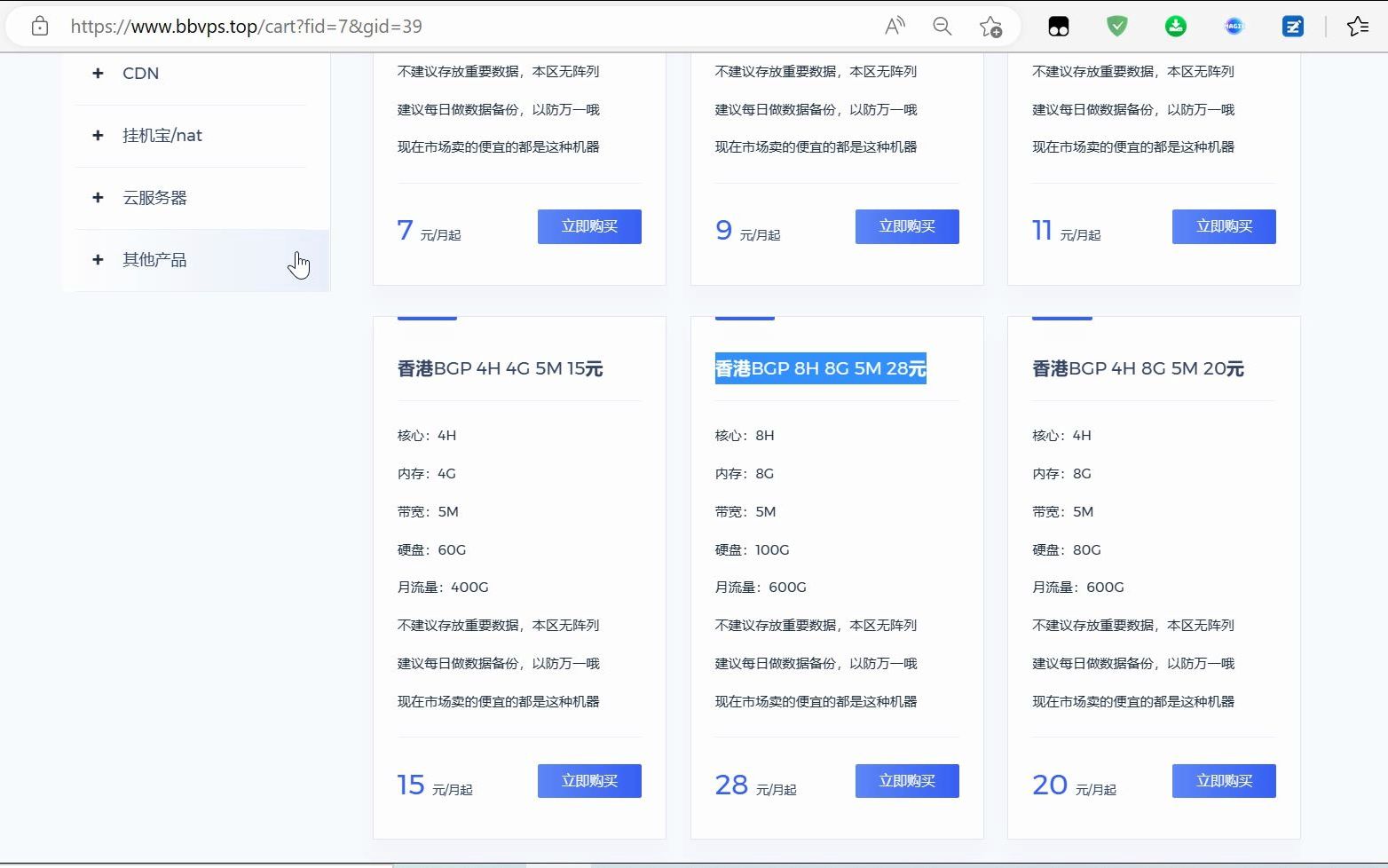Click the site lock icon in address bar
Screen dimensions: 1388x868
click(39, 27)
